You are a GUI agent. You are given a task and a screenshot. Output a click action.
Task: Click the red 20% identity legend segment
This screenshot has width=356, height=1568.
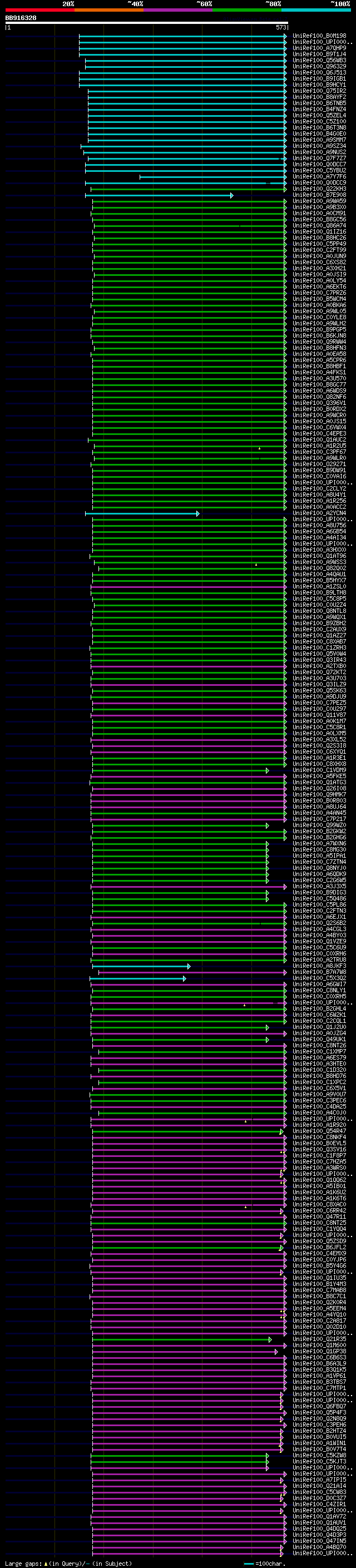(x=39, y=10)
